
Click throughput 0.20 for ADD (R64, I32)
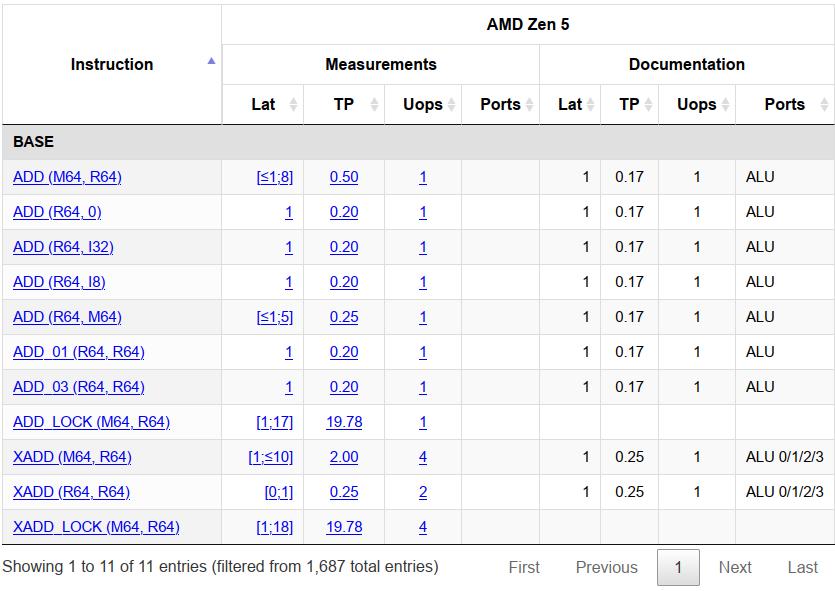tap(344, 247)
